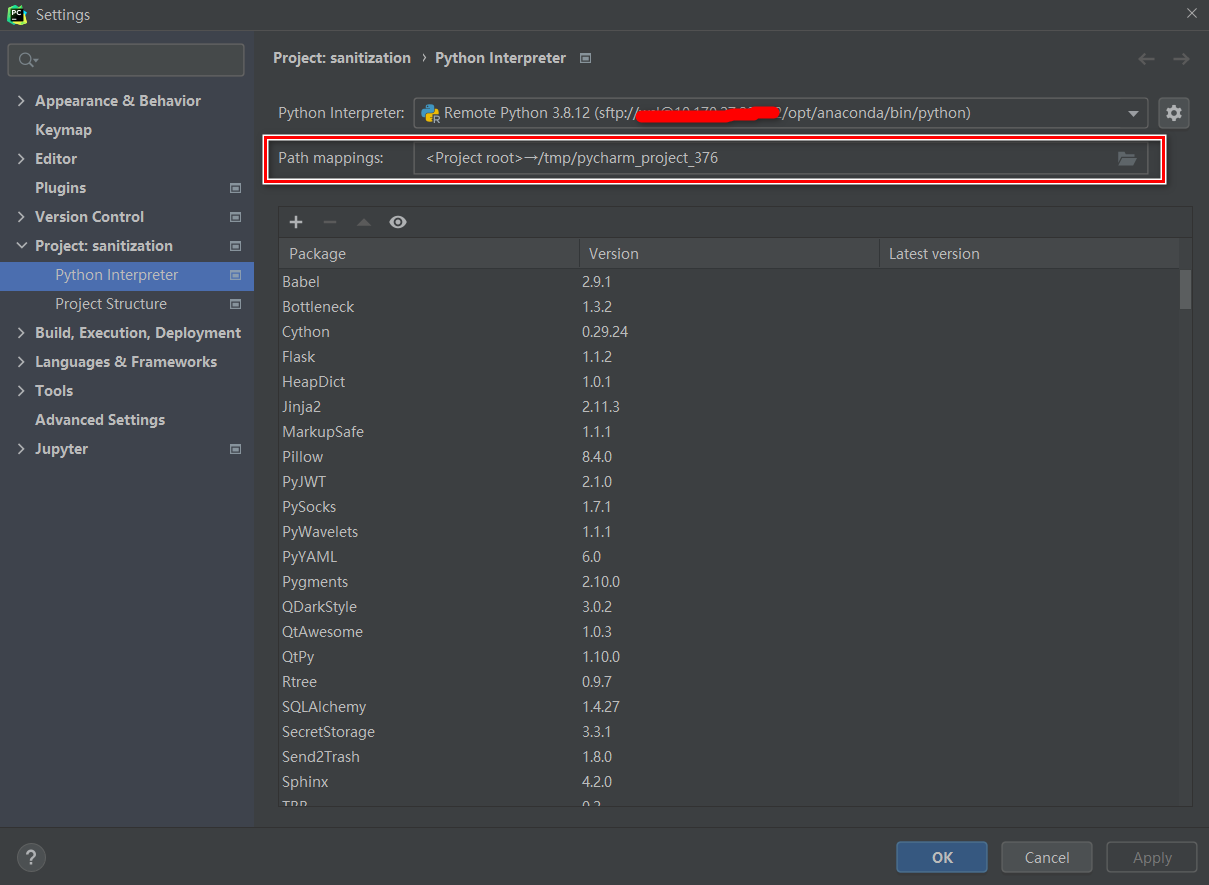Select the Babel package row
Screen dimensions: 1209x885
[729, 282]
